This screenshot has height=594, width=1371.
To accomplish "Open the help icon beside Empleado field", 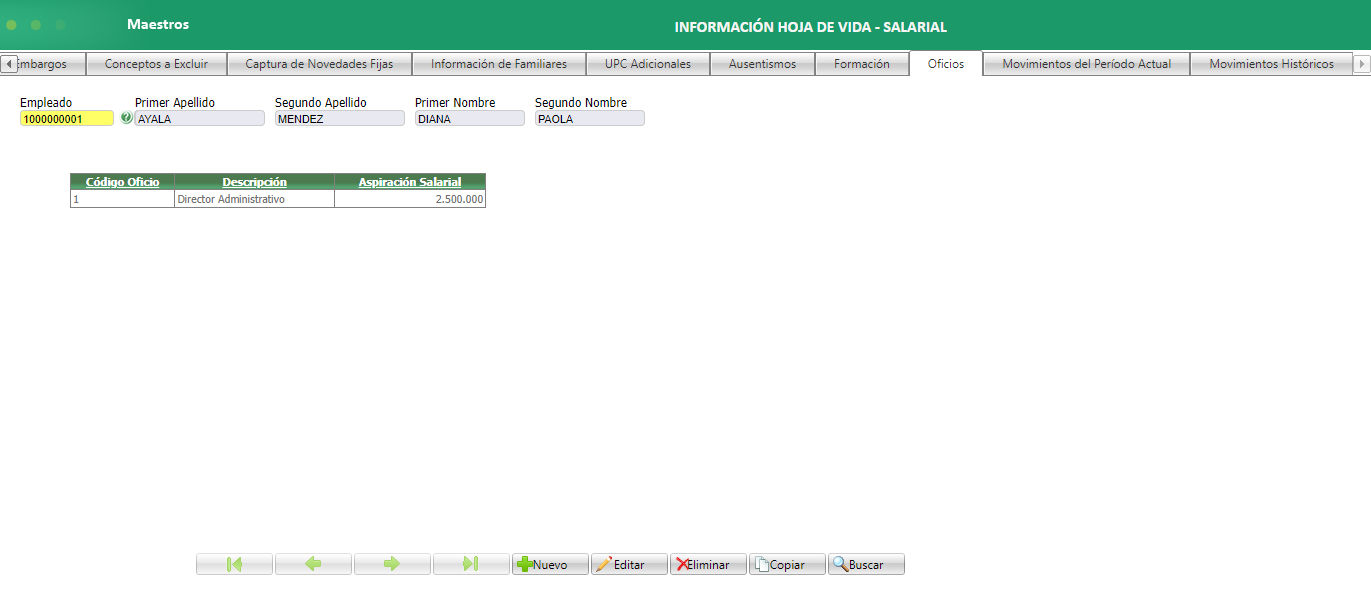I will click(x=124, y=117).
